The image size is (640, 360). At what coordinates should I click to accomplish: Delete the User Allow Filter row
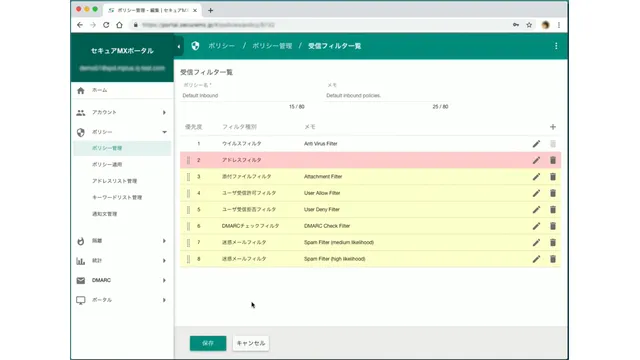click(553, 193)
